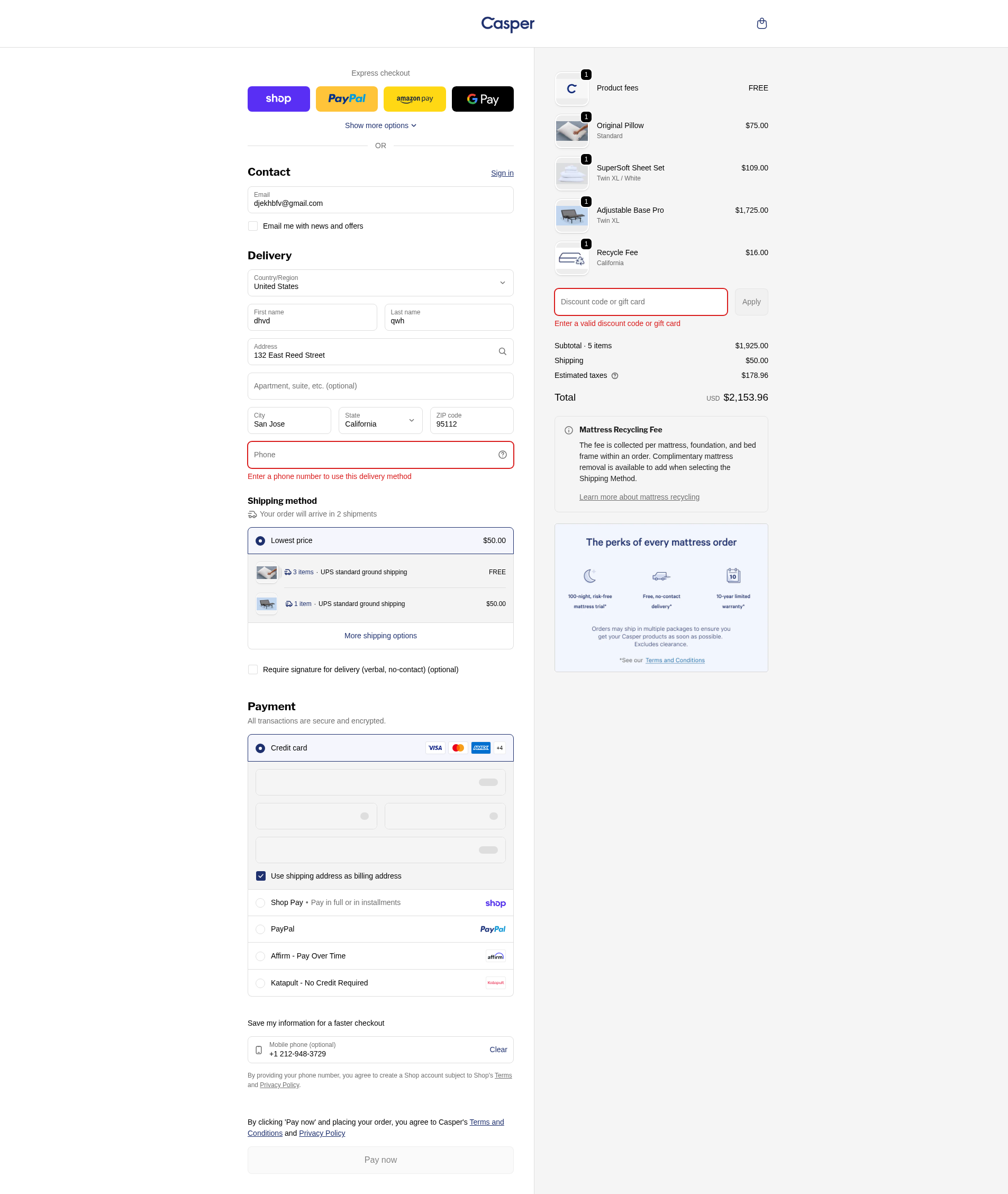Click the estimated taxes info icon
This screenshot has width=1008, height=1194.
click(x=615, y=376)
